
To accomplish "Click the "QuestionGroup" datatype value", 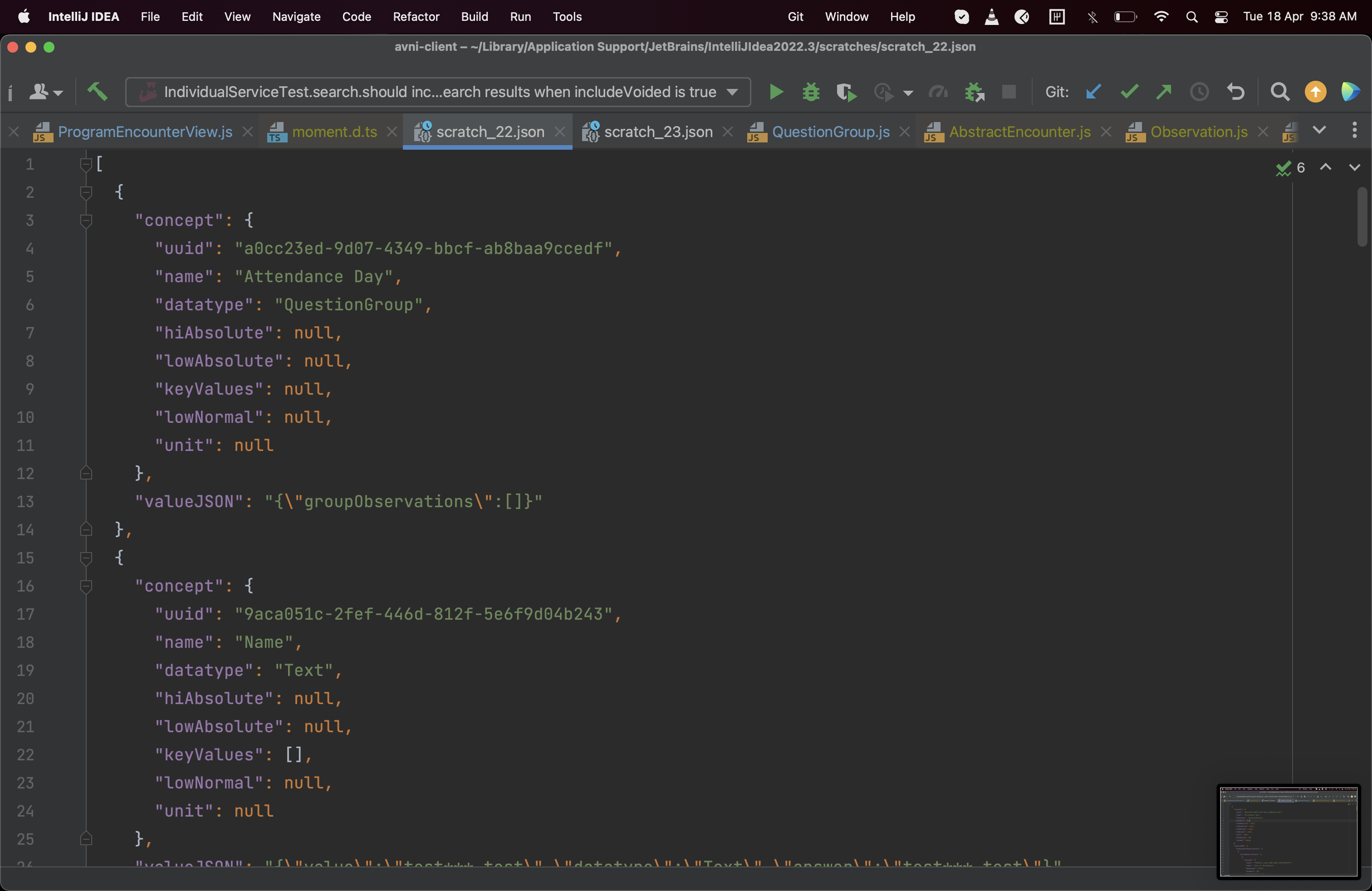I will point(349,305).
